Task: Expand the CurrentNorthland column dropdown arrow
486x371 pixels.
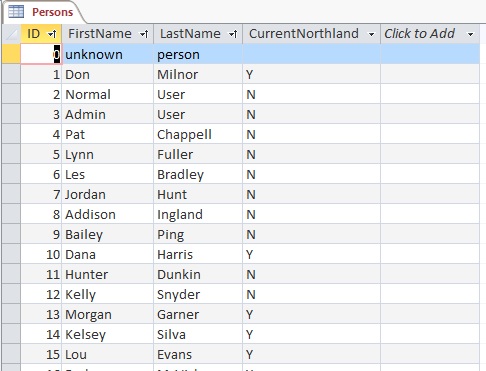Action: tap(371, 34)
